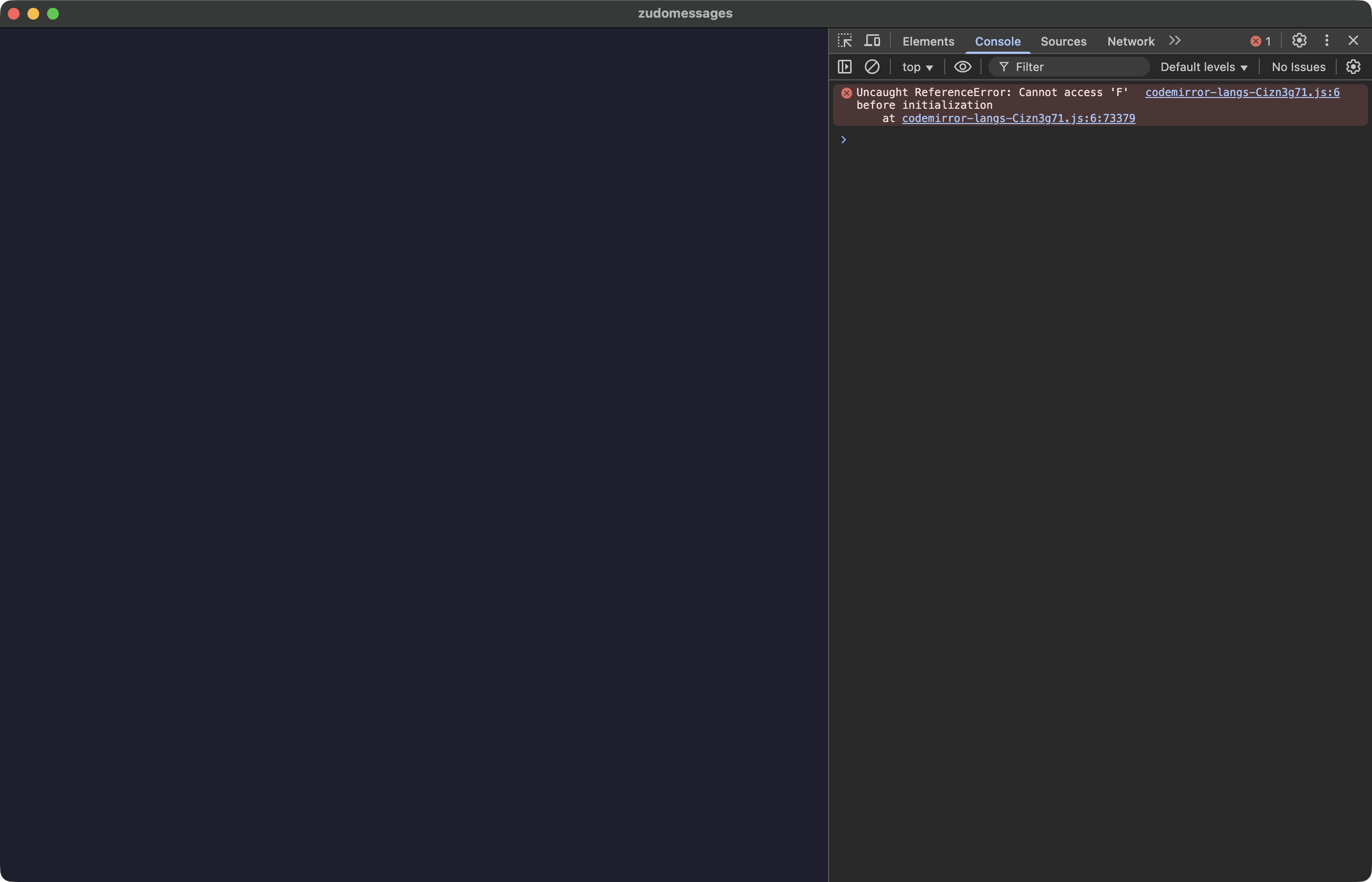Switch to the Network tab

pos(1130,41)
